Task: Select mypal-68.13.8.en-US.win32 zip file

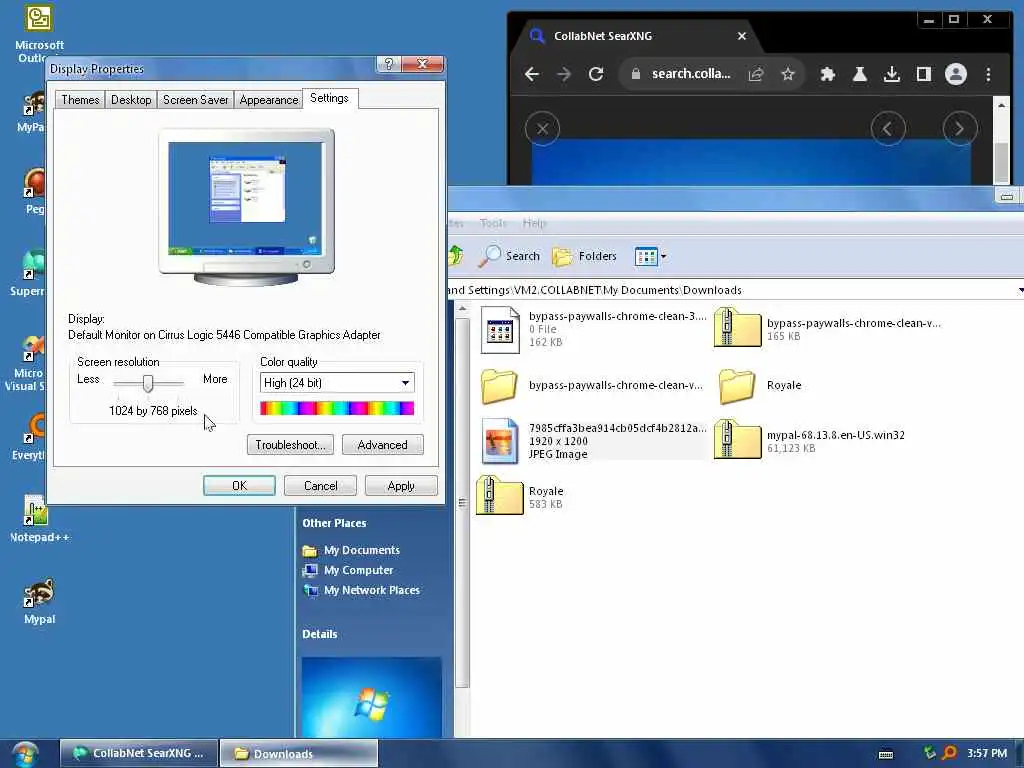Action: [810, 441]
